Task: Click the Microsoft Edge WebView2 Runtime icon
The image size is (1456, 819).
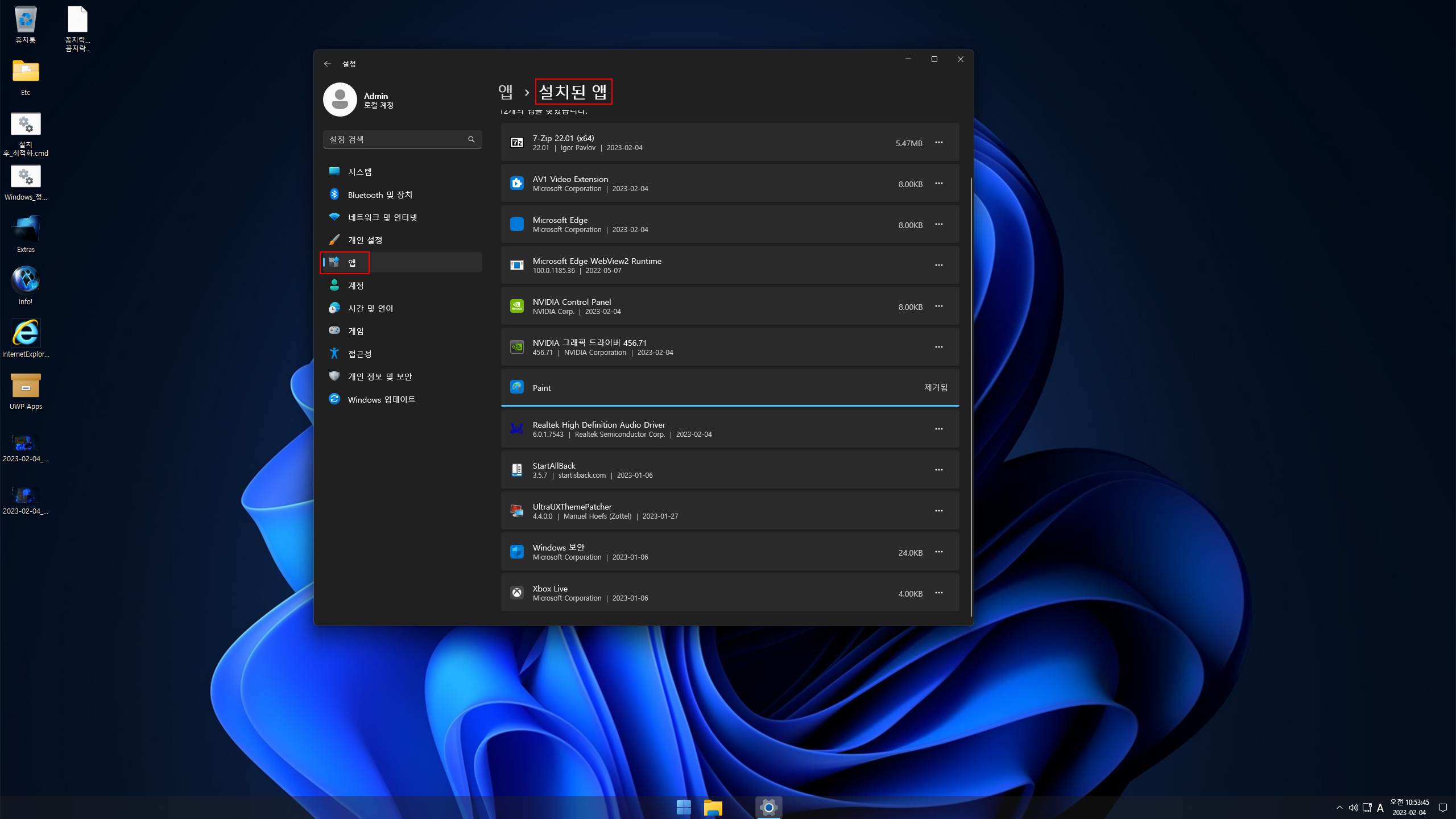Action: (516, 265)
